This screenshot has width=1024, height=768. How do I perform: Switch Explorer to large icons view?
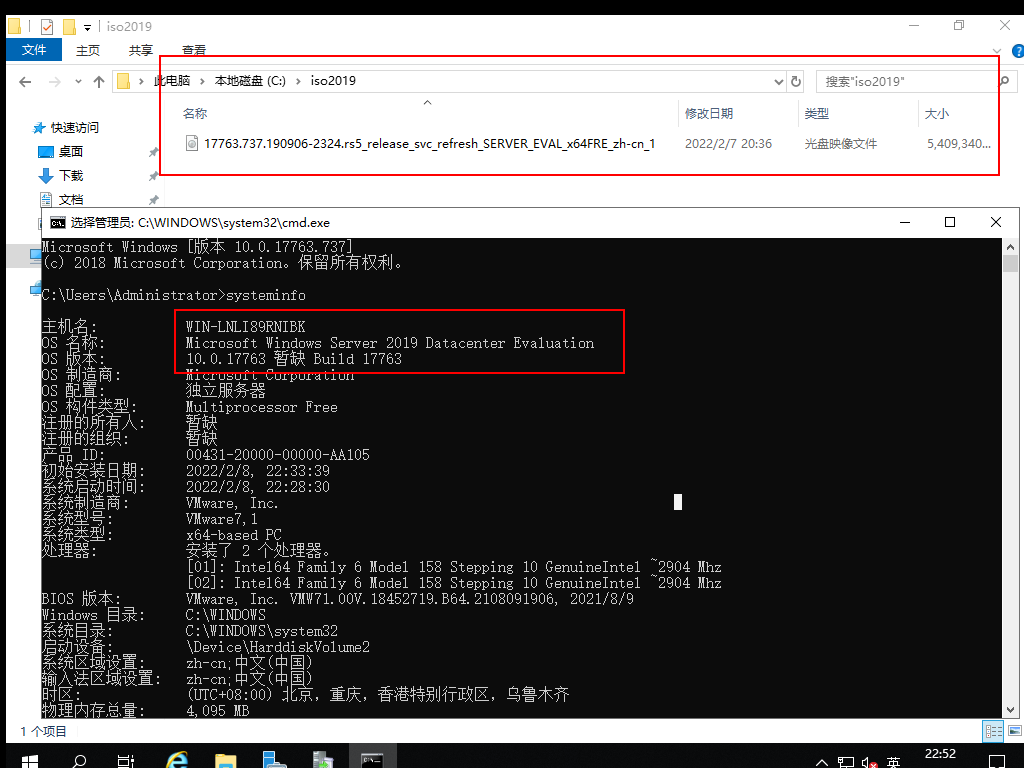tap(1015, 731)
